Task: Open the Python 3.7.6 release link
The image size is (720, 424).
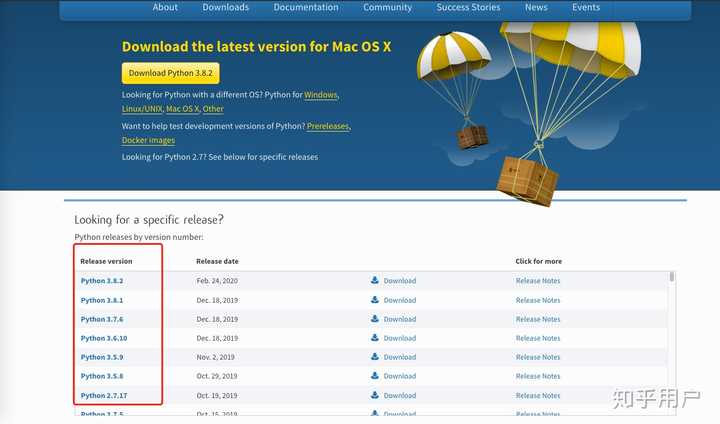Action: tap(102, 319)
